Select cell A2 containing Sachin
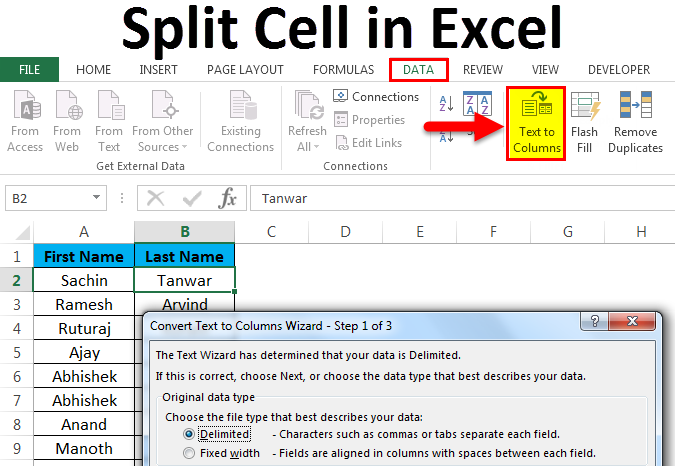The image size is (675, 466). pos(84,281)
